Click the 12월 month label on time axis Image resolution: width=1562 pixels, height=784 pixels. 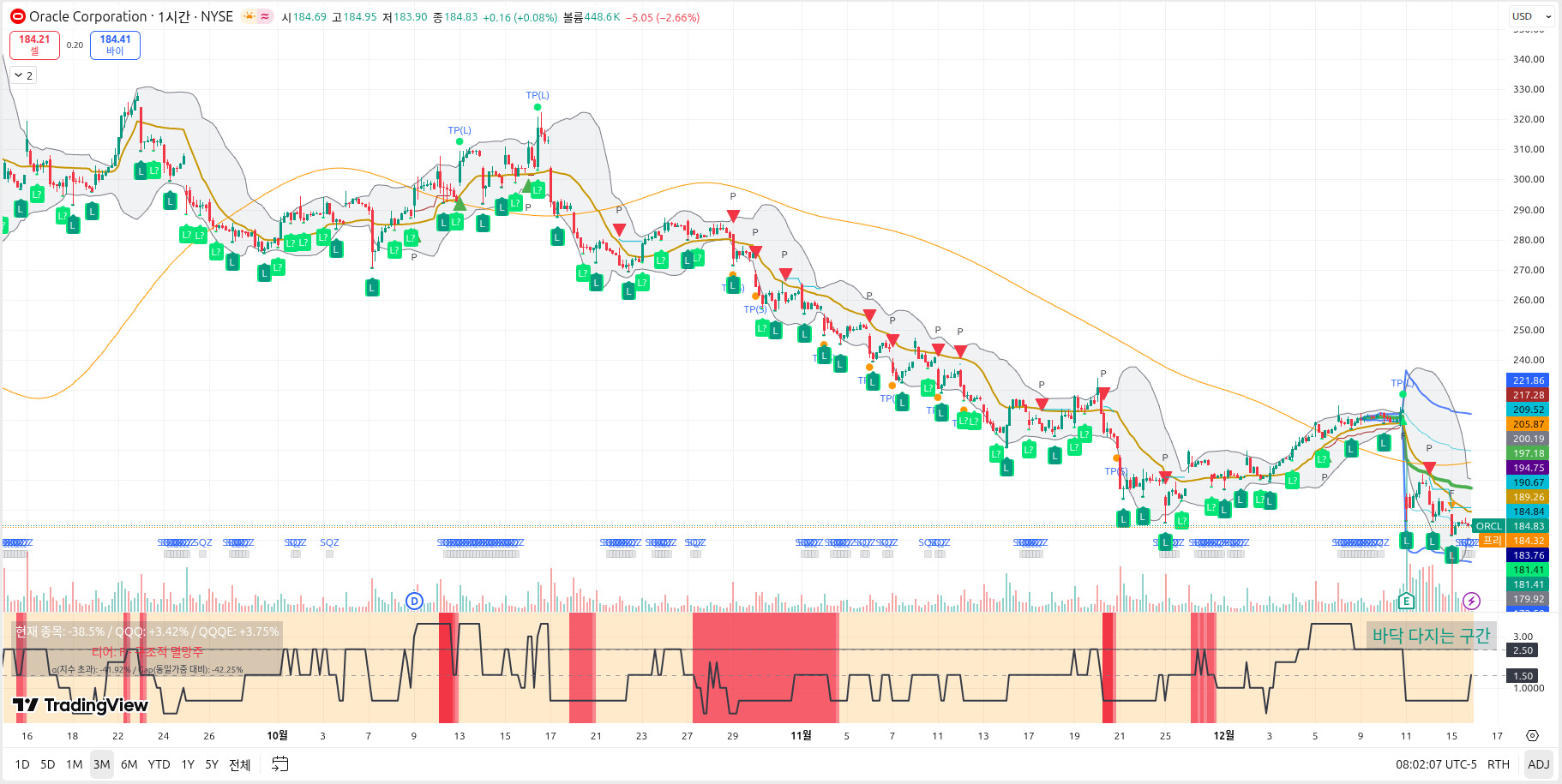[x=1224, y=736]
